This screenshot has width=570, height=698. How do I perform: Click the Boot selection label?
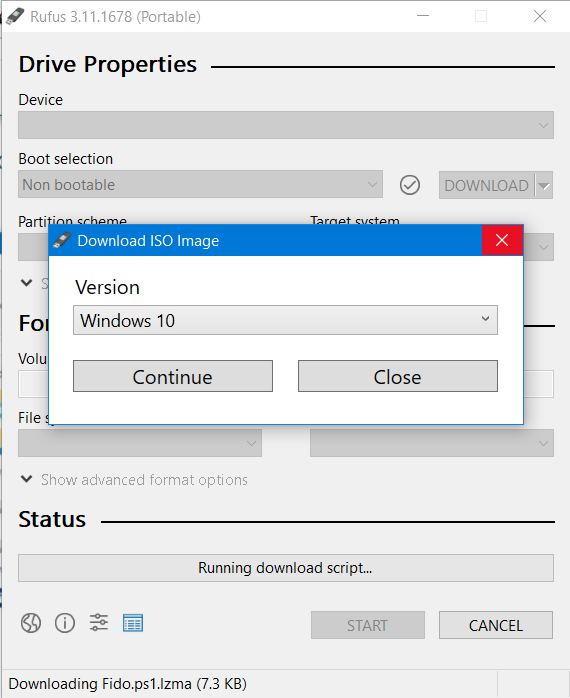tap(65, 159)
